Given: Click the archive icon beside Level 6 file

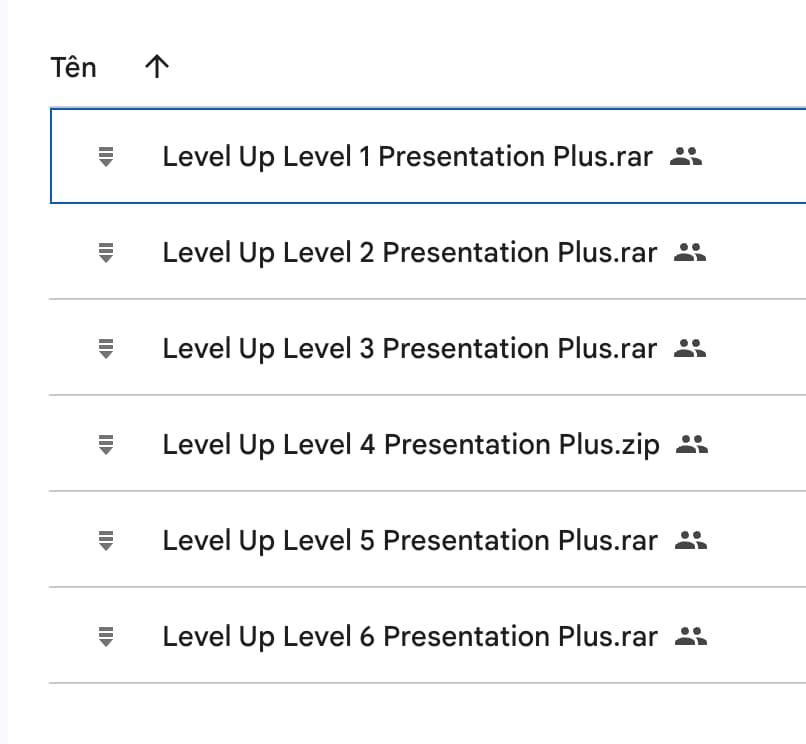Looking at the screenshot, I should tap(105, 636).
